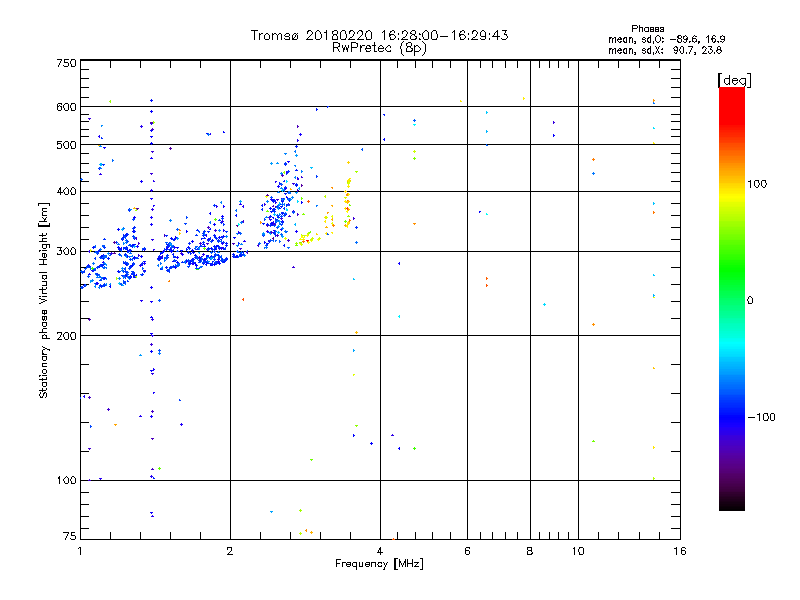Click the x-axis tick label '8'
Viewport: 800px width, 600px height.
(530, 551)
